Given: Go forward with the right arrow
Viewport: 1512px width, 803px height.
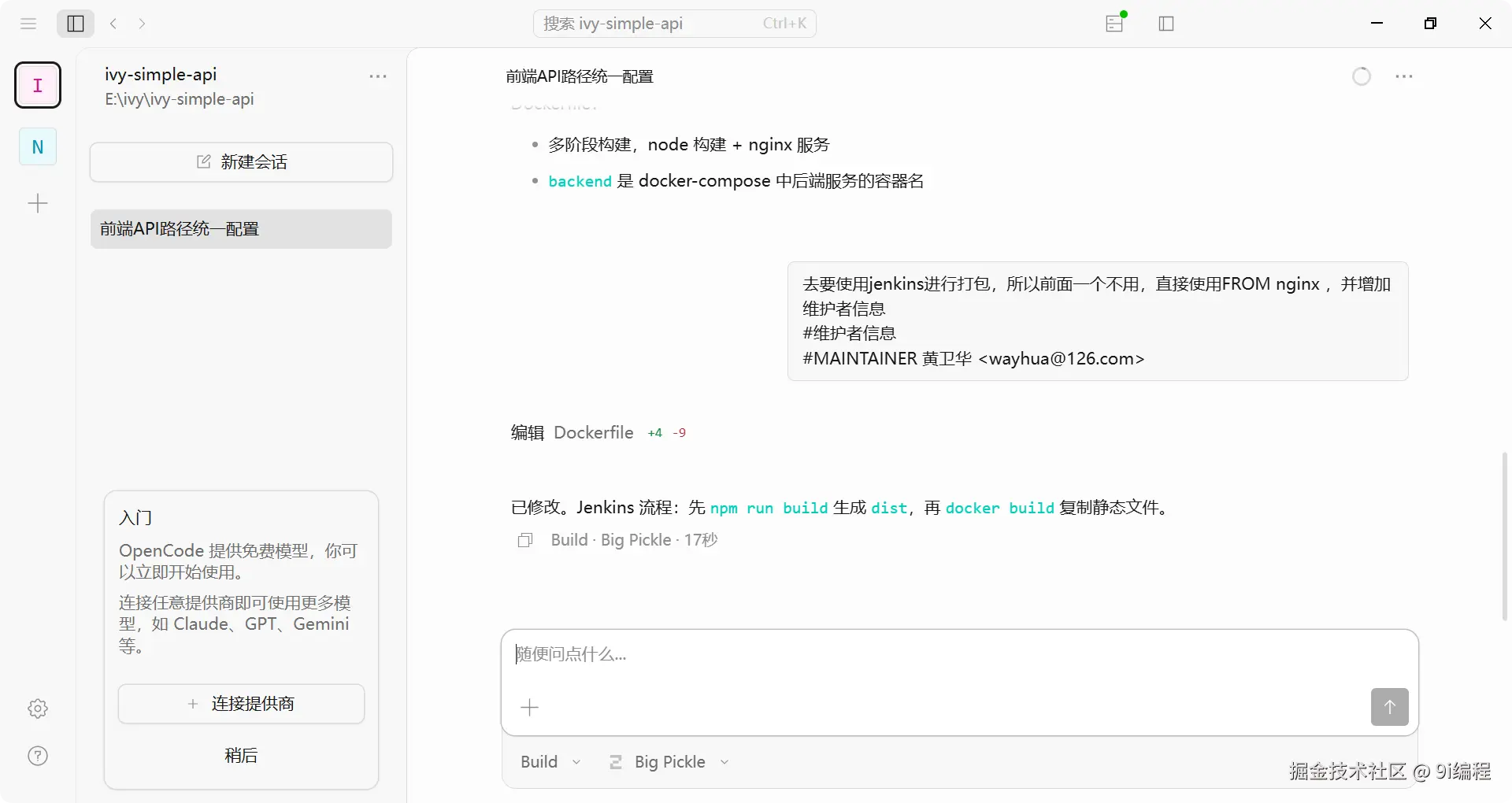Looking at the screenshot, I should point(142,24).
